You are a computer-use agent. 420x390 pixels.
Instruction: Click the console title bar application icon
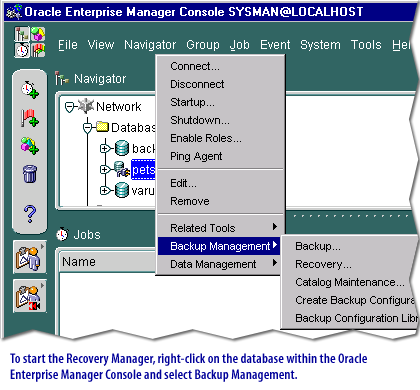14,12
